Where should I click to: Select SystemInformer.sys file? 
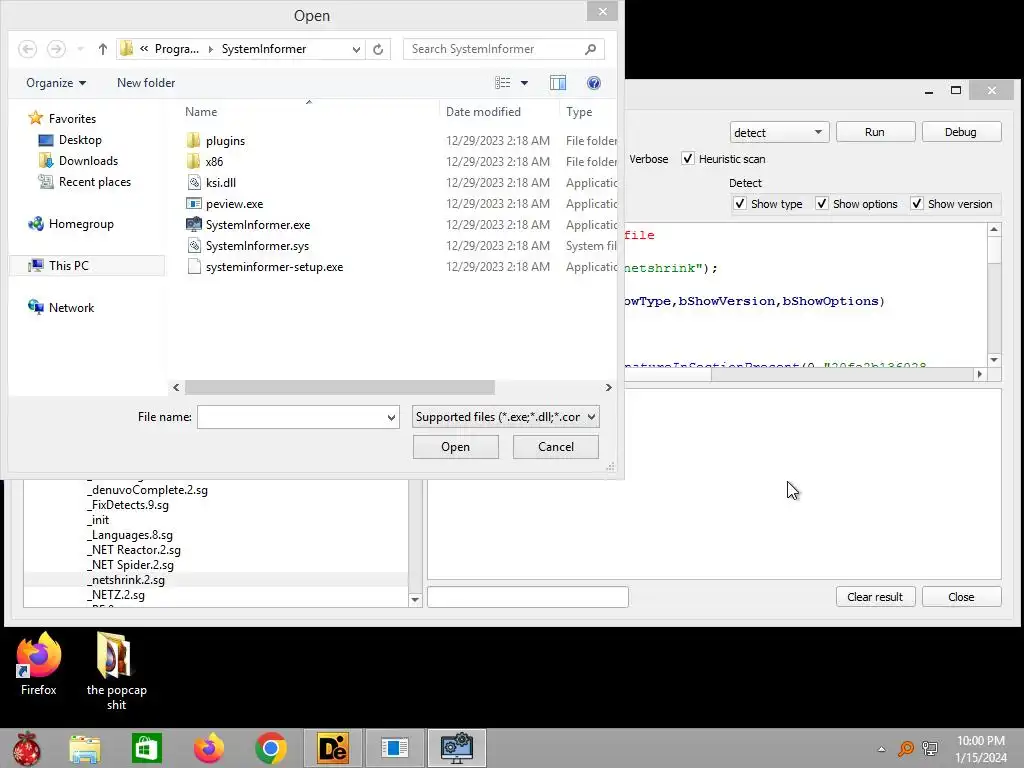[257, 246]
